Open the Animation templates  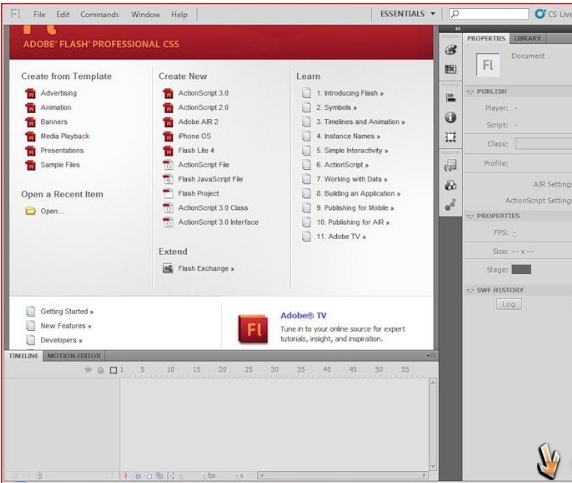(56, 107)
